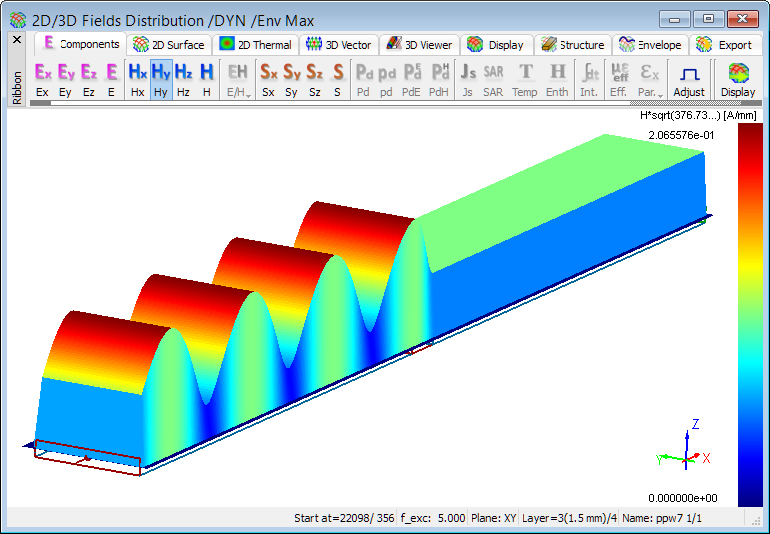Click the Hz magnetic component icon

(x=183, y=78)
